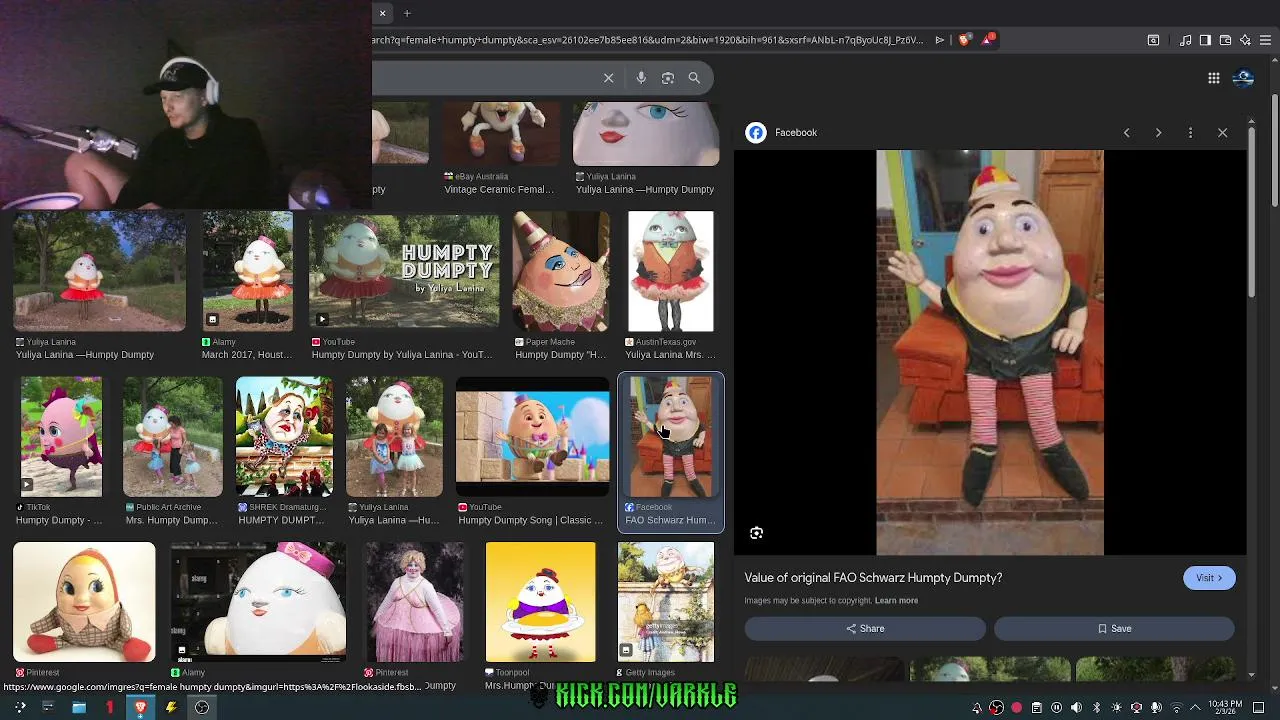Open SHREK Dramaturgy Humpty thumbnail

pos(284,437)
